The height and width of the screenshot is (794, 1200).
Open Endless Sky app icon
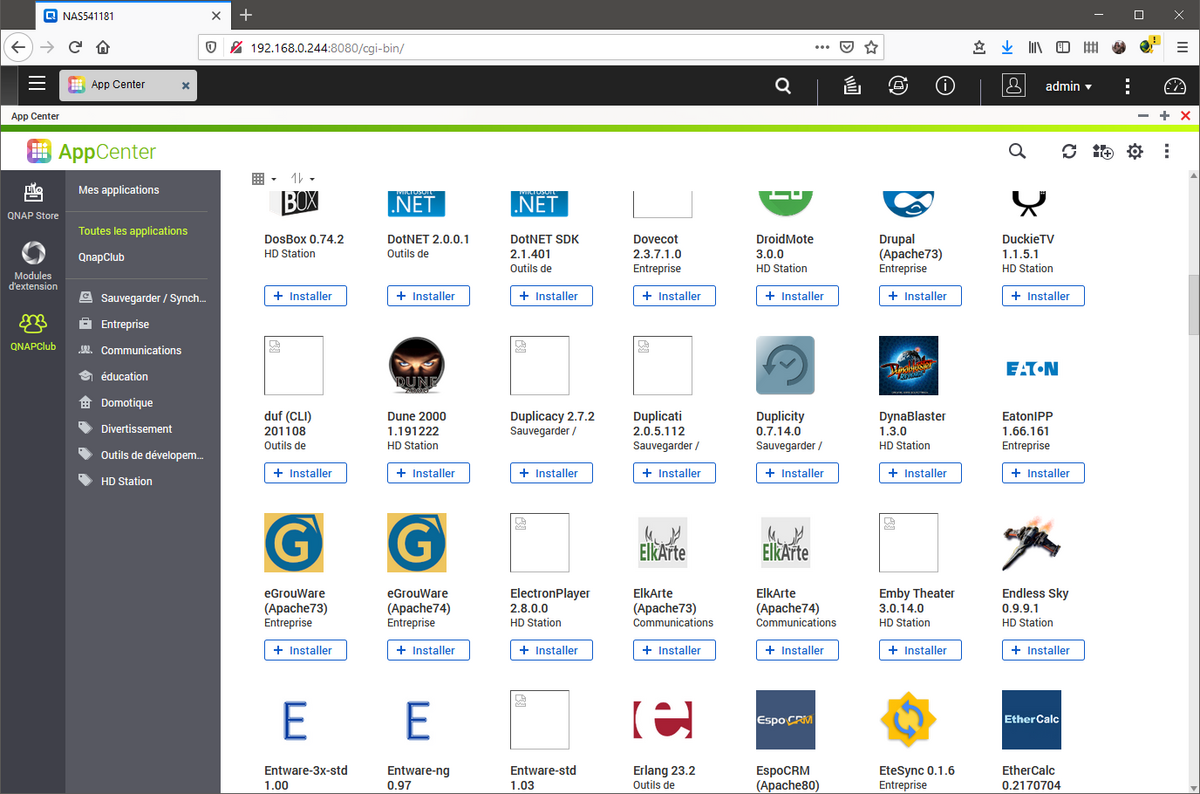click(x=1031, y=543)
